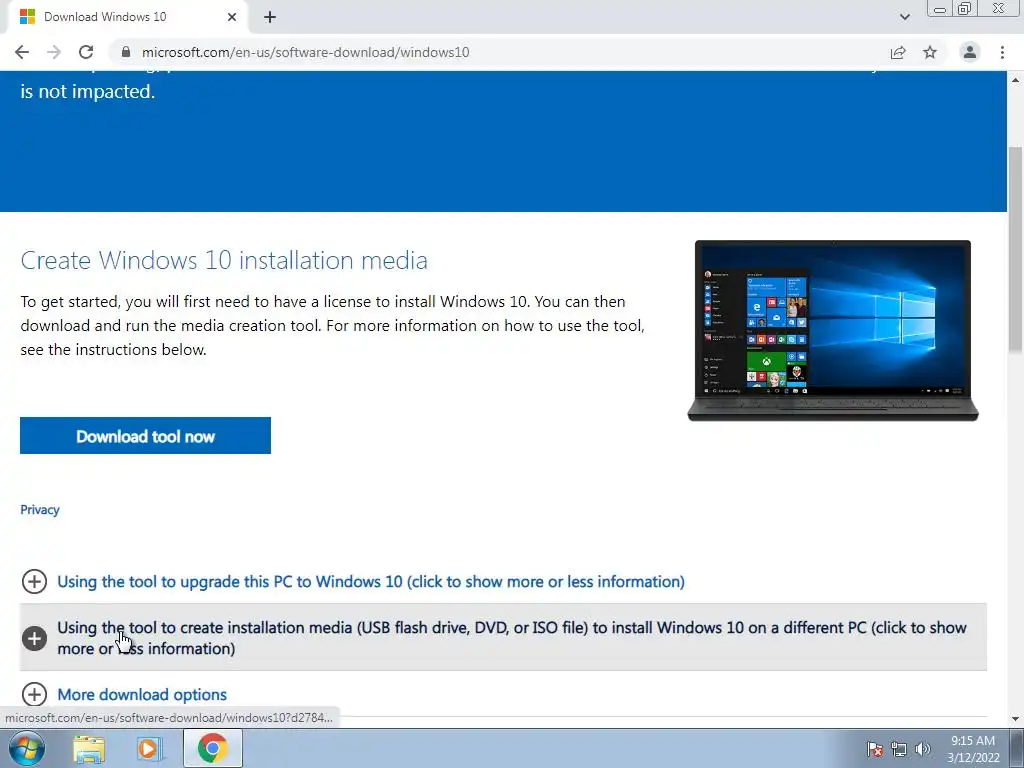Launch Windows Media Player from the taskbar
The image size is (1024, 768).
point(149,749)
